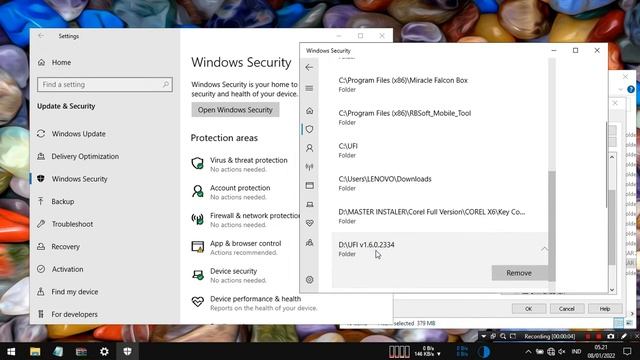The image size is (640, 360).
Task: Open Account protection link in Settings
Action: point(240,188)
